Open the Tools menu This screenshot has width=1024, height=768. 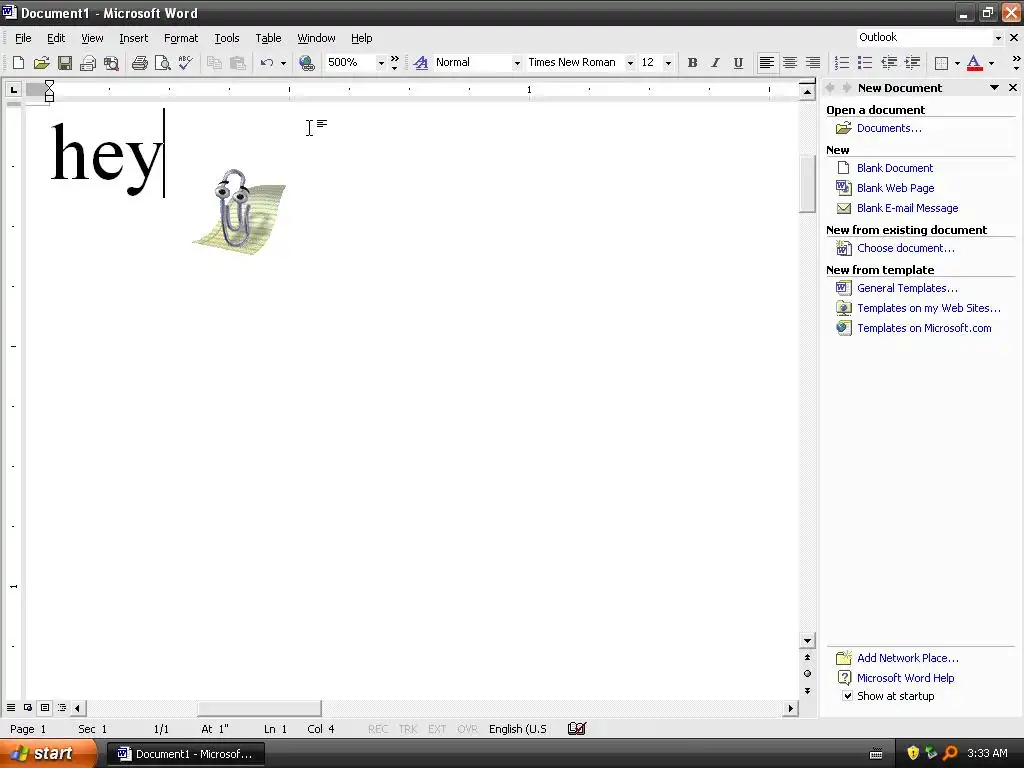(x=227, y=39)
